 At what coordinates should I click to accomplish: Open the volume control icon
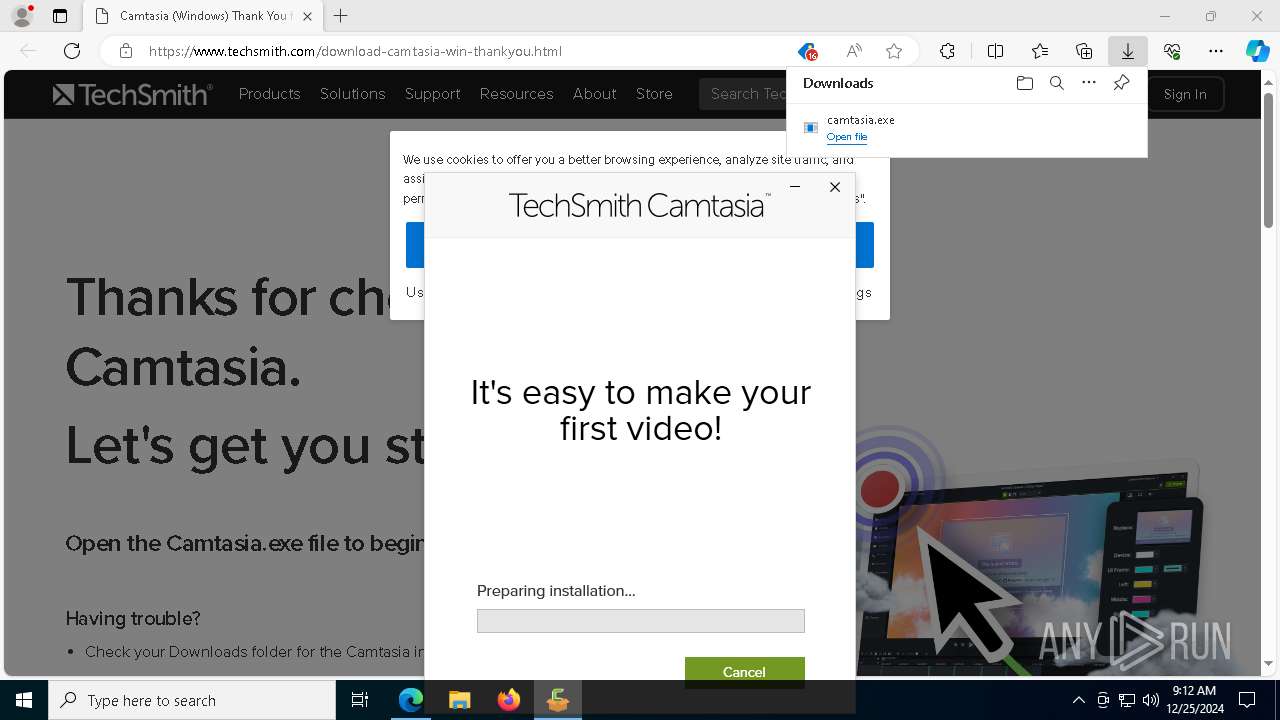tap(1151, 700)
